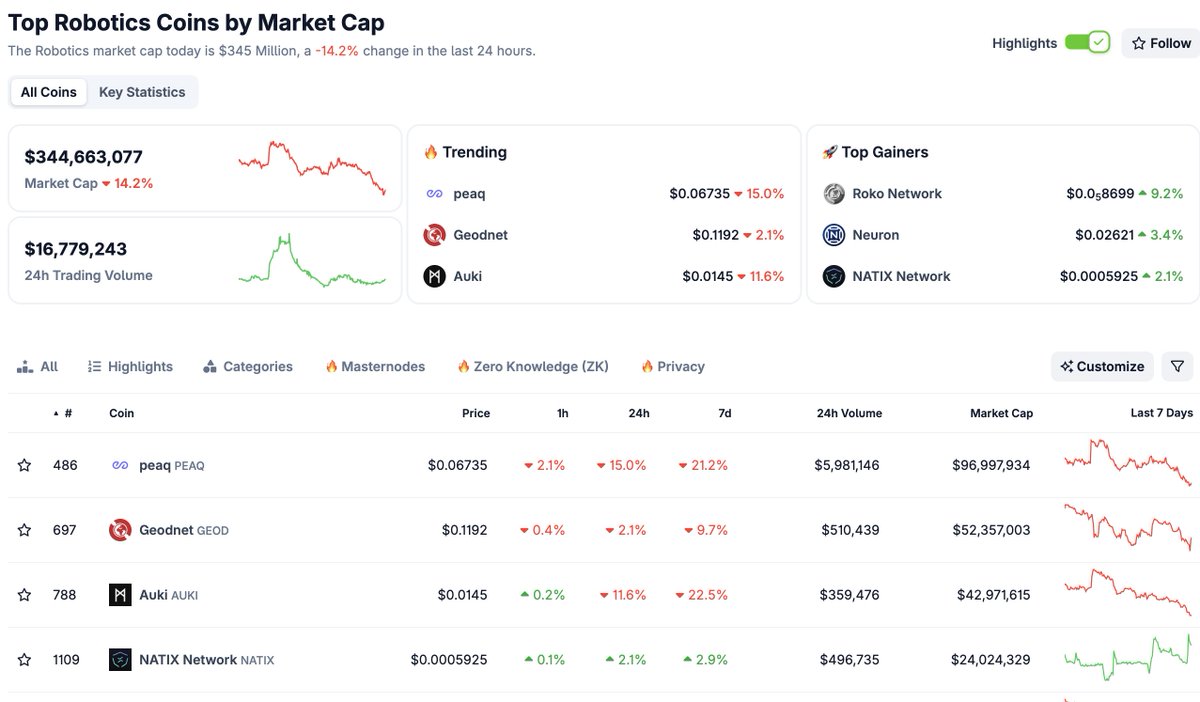Toggle the Highlights switch off

(1087, 43)
